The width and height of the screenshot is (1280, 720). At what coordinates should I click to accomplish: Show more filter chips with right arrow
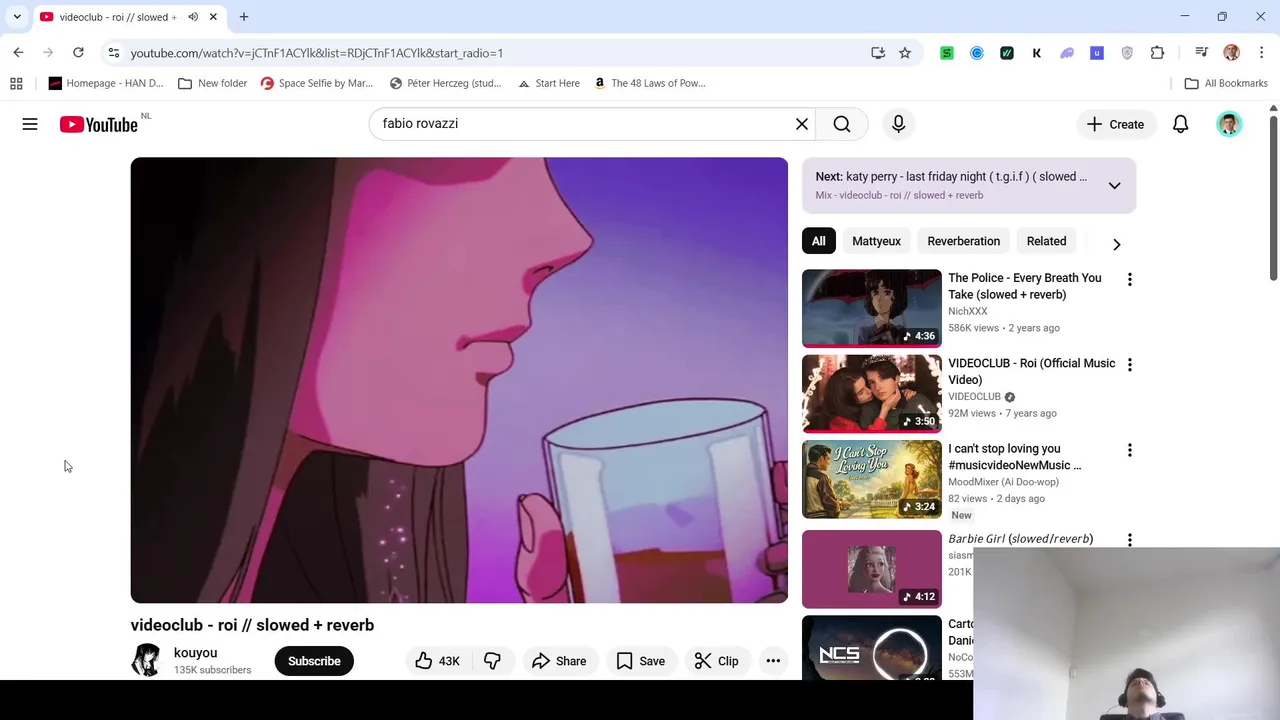click(1116, 244)
